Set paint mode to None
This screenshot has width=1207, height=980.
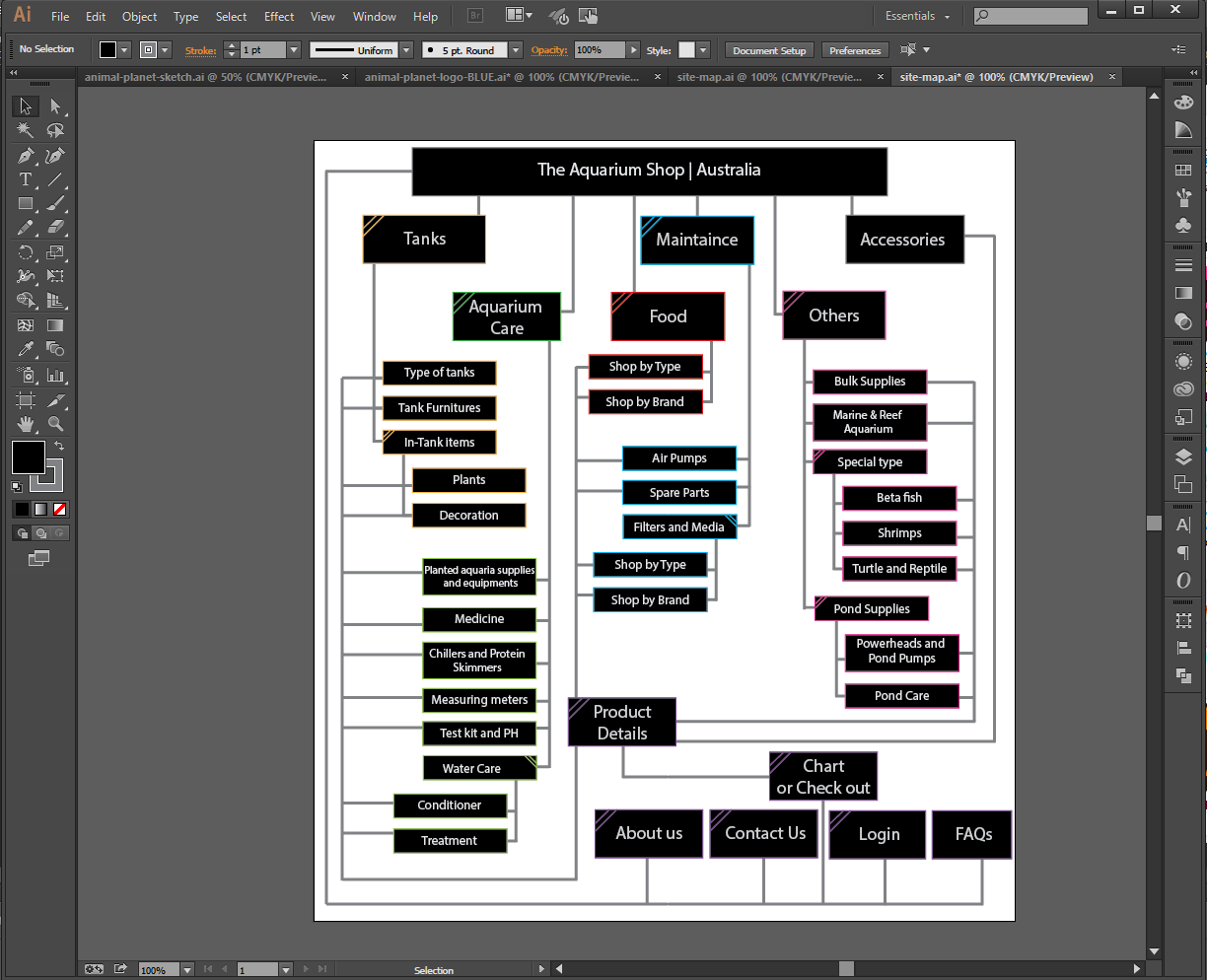60,510
